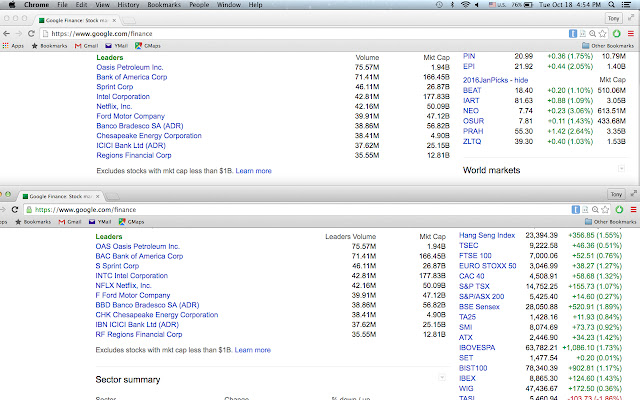Open YMail bookmark in top window

[x=116, y=46]
